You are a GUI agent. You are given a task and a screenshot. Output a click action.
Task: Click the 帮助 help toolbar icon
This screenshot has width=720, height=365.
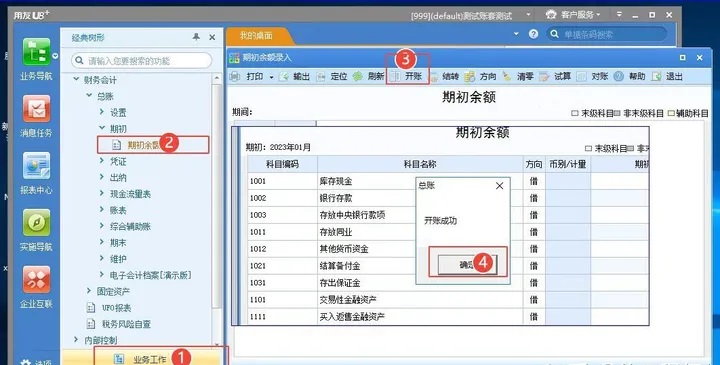[619, 77]
